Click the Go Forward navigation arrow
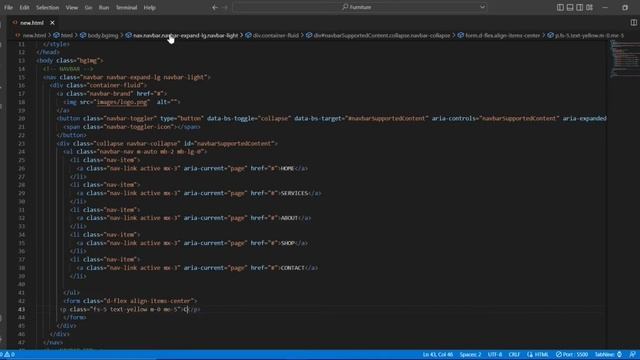The width and height of the screenshot is (640, 360). (x=225, y=7)
